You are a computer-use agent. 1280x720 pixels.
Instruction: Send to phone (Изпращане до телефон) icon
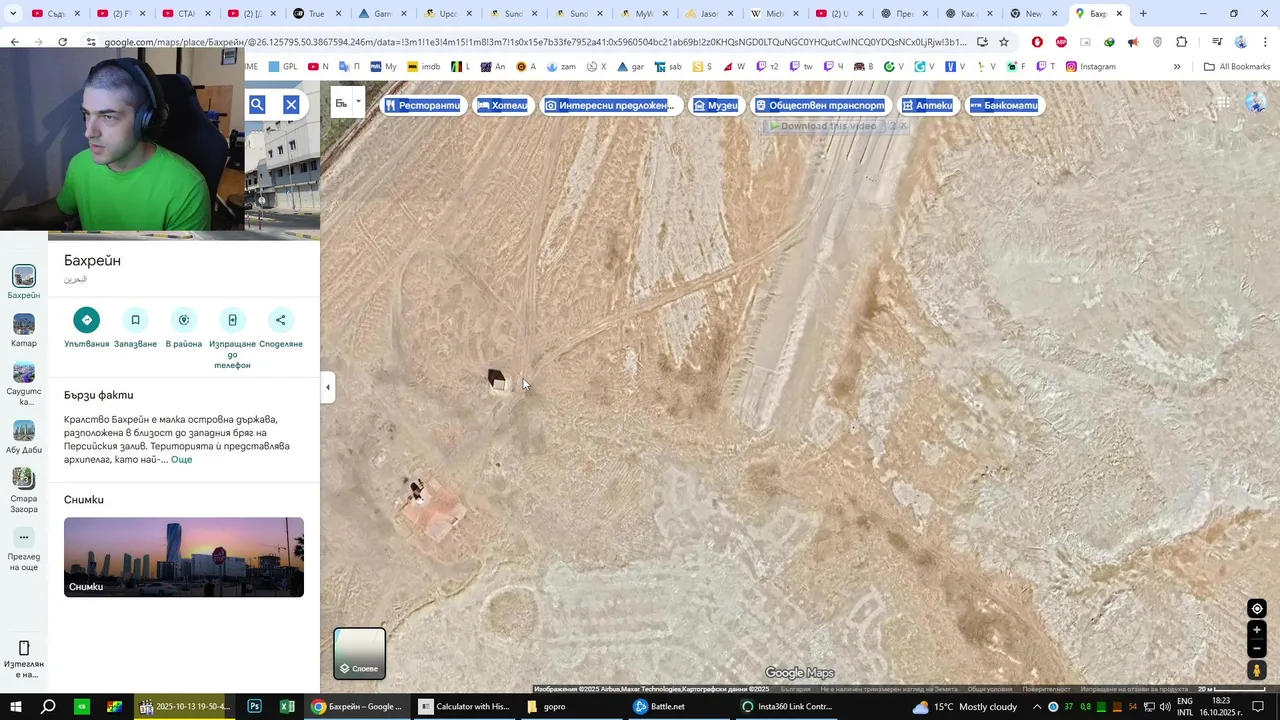232,320
